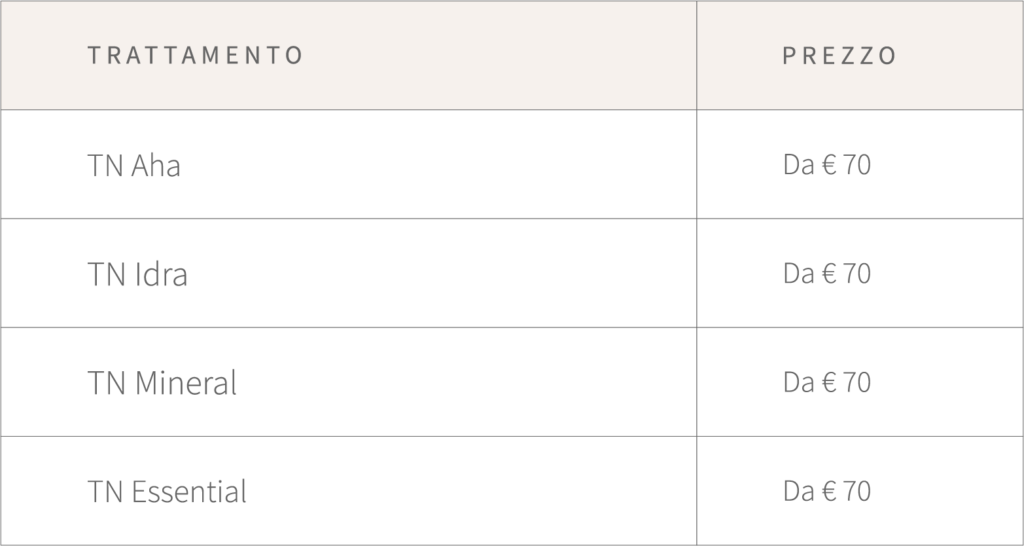Screen dimensions: 1024x546
Task: Click the price cell for TN Mineral
Action: coord(827,383)
